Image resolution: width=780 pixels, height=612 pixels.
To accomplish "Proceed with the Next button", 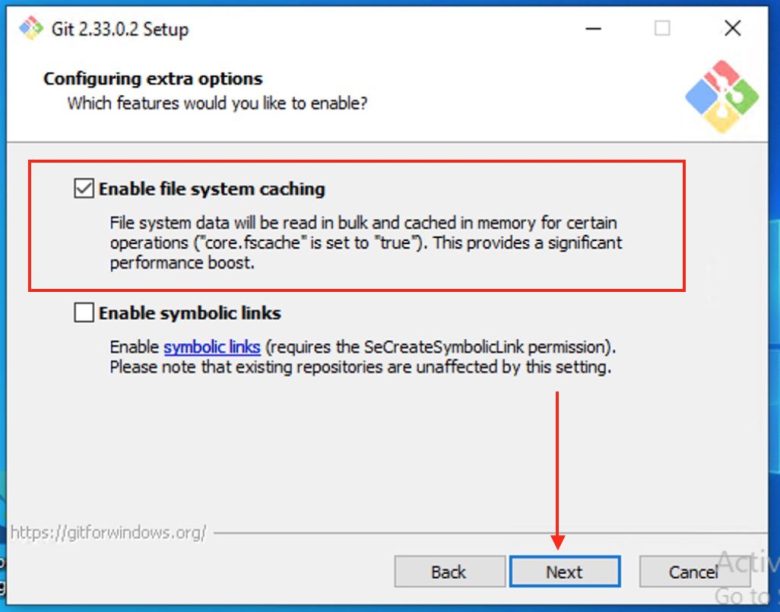I will (565, 572).
